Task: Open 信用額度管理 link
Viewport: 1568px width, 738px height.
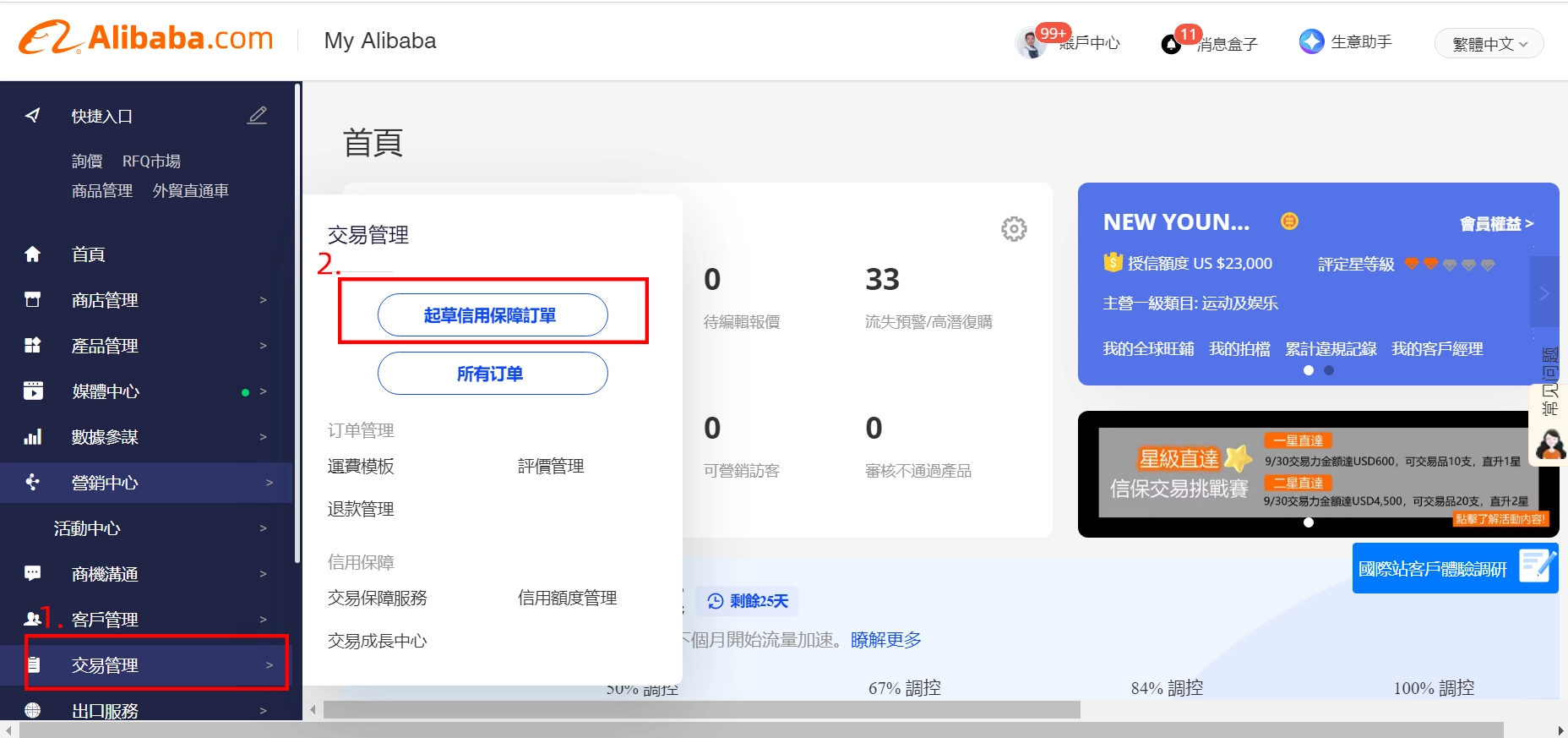Action: (x=568, y=598)
